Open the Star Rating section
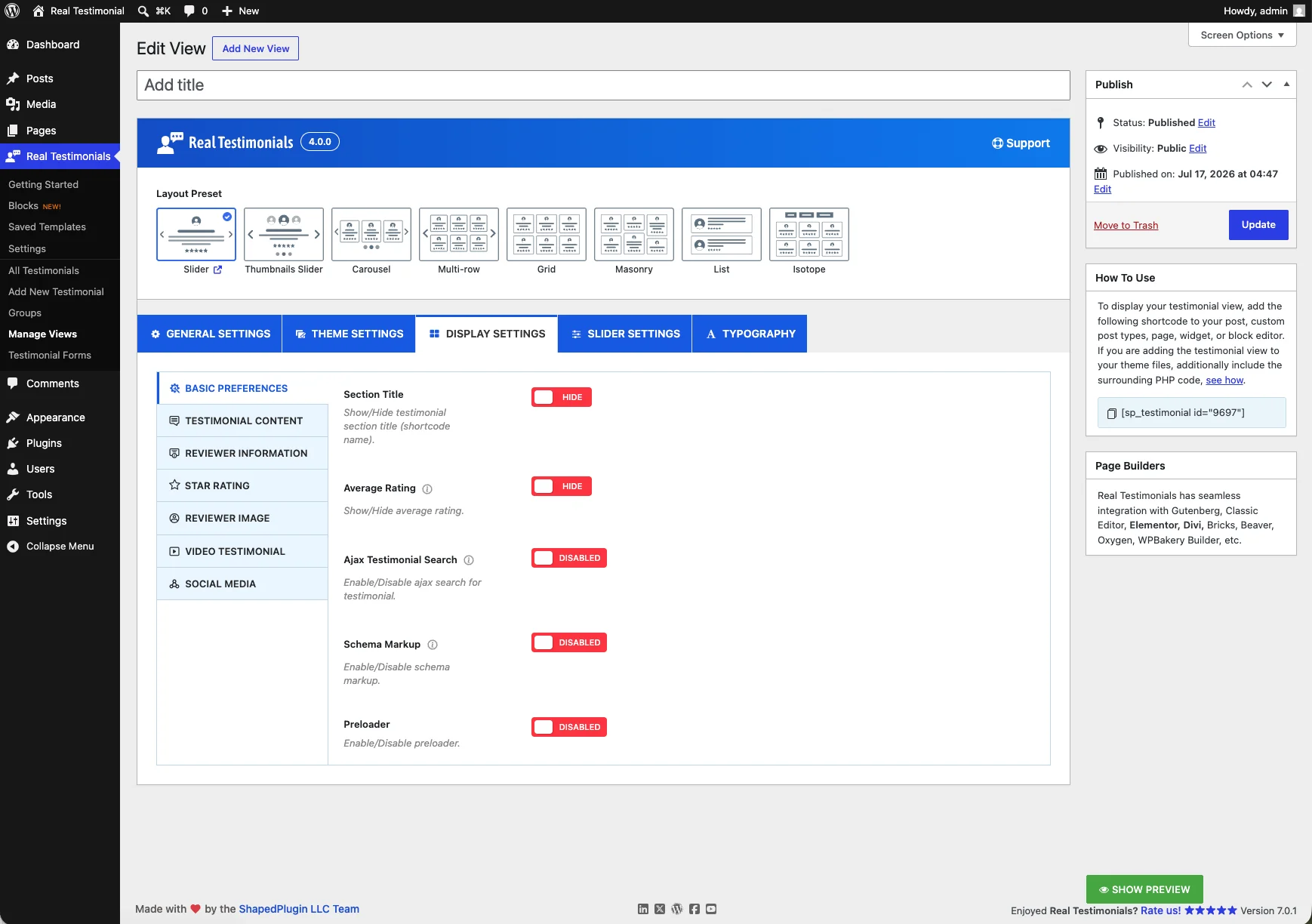 243,485
